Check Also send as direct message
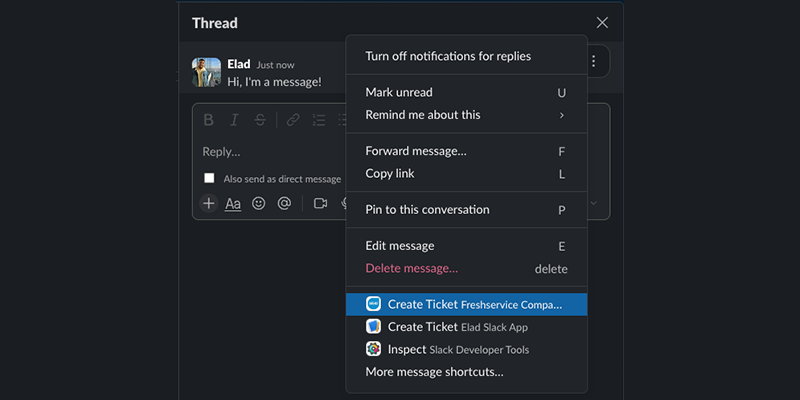The height and width of the screenshot is (400, 800). (209, 178)
